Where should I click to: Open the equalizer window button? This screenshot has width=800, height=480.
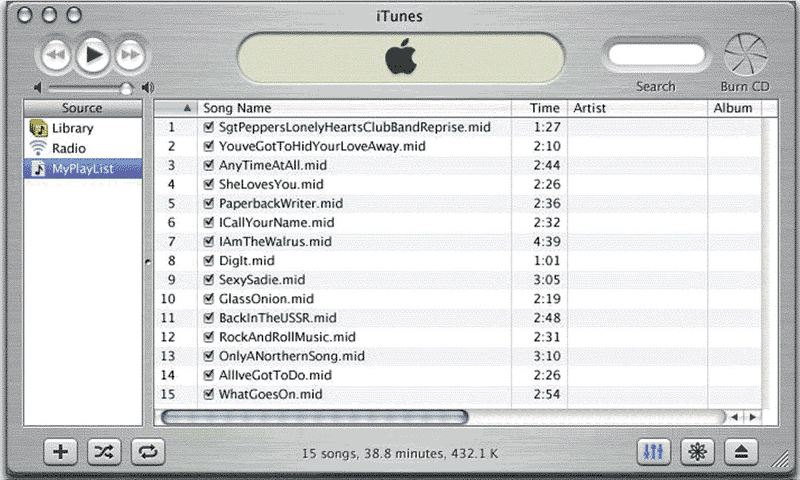[x=655, y=451]
